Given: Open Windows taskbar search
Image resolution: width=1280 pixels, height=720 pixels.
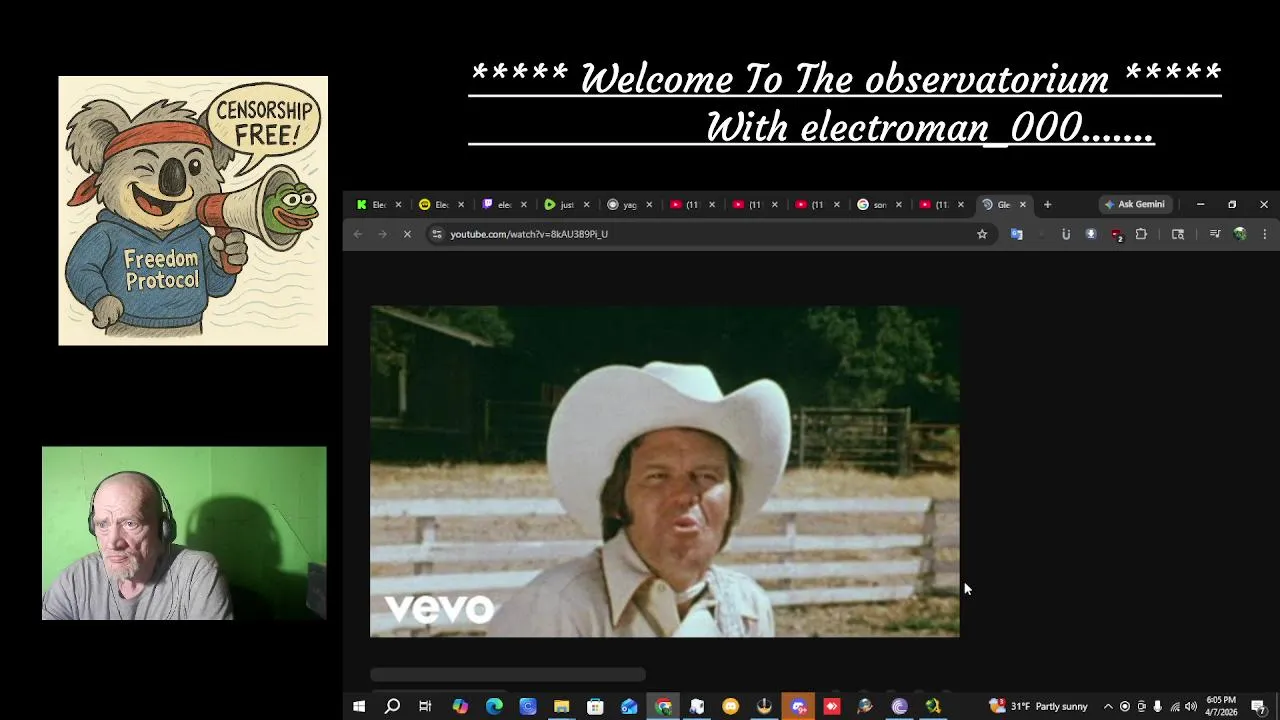Looking at the screenshot, I should coord(392,707).
